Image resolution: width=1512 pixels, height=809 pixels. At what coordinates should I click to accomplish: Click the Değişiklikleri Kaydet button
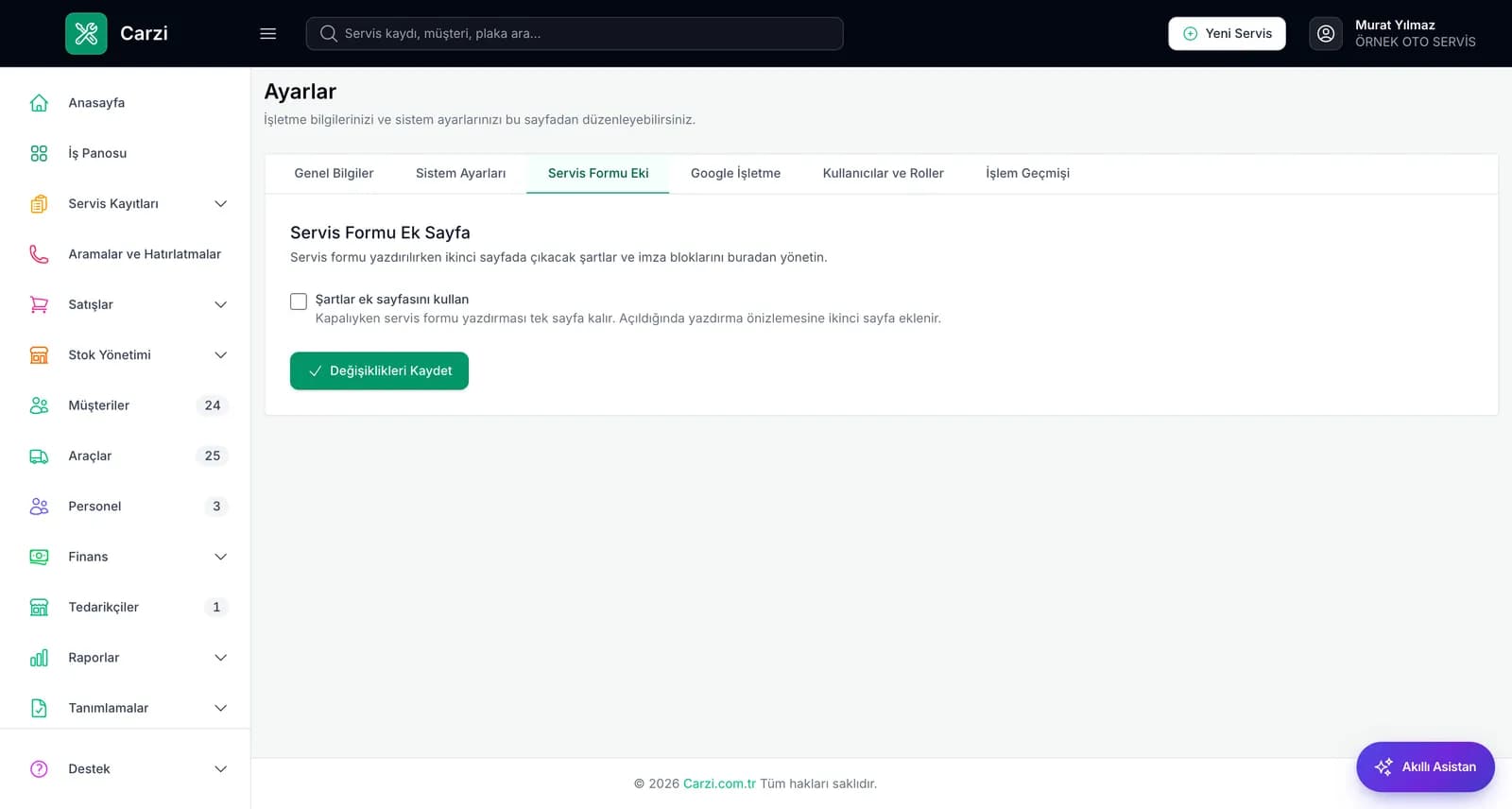click(x=379, y=370)
